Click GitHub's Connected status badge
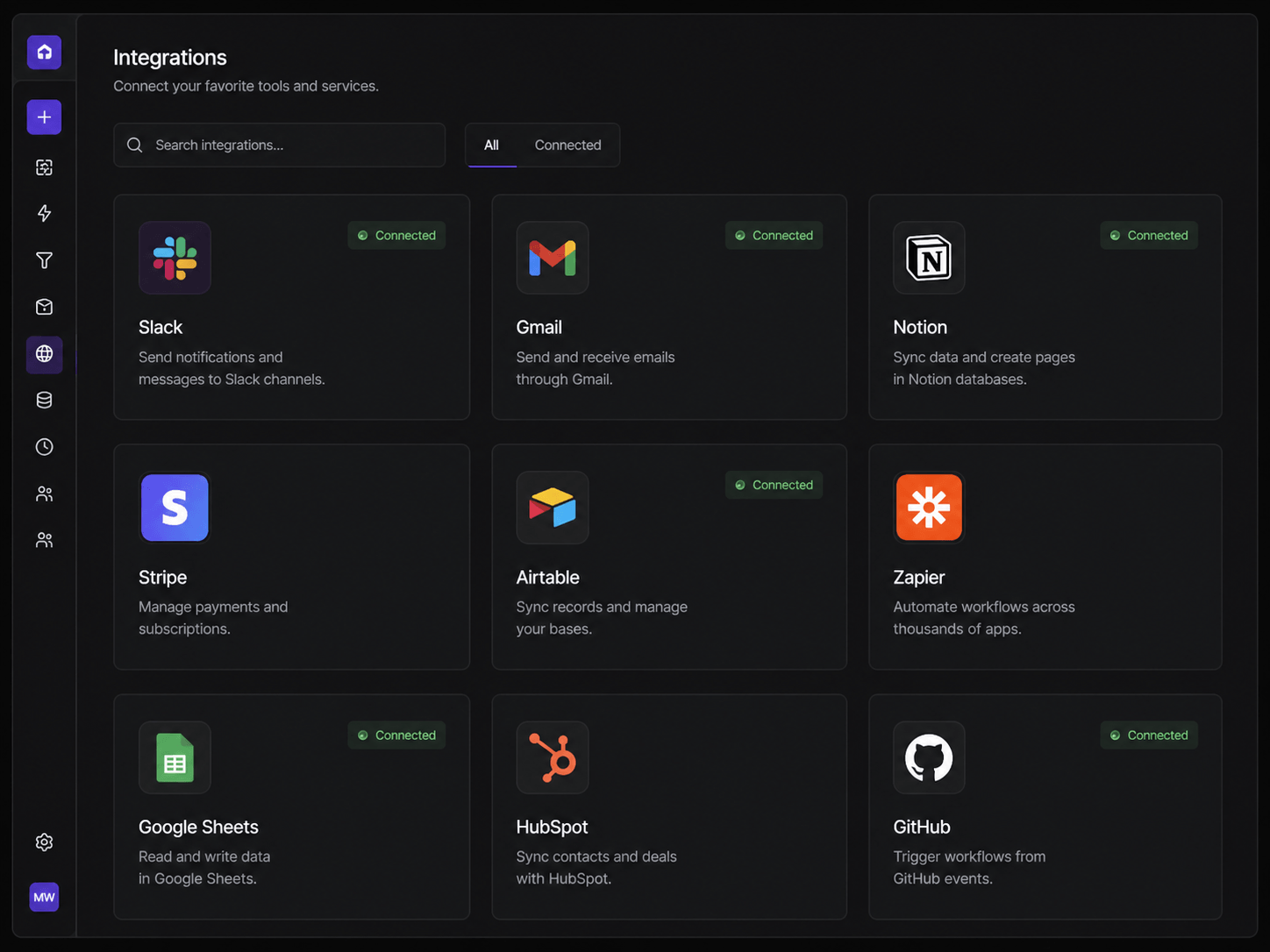This screenshot has height=952, width=1270. click(1149, 735)
